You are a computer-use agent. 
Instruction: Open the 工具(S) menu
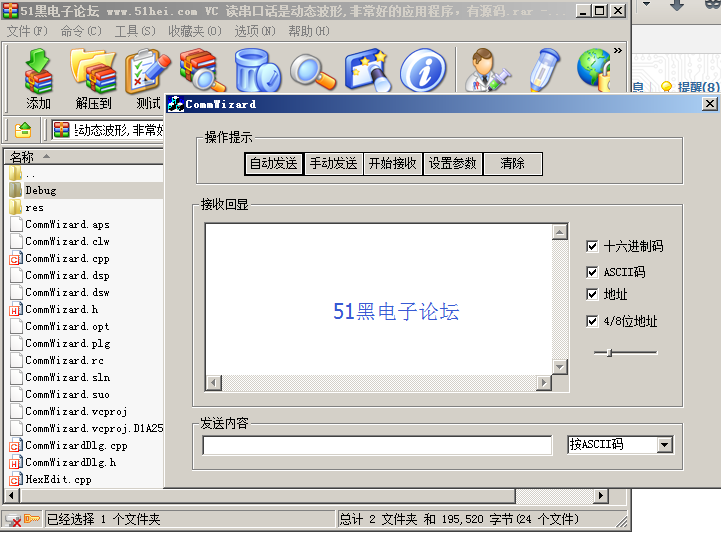point(135,31)
